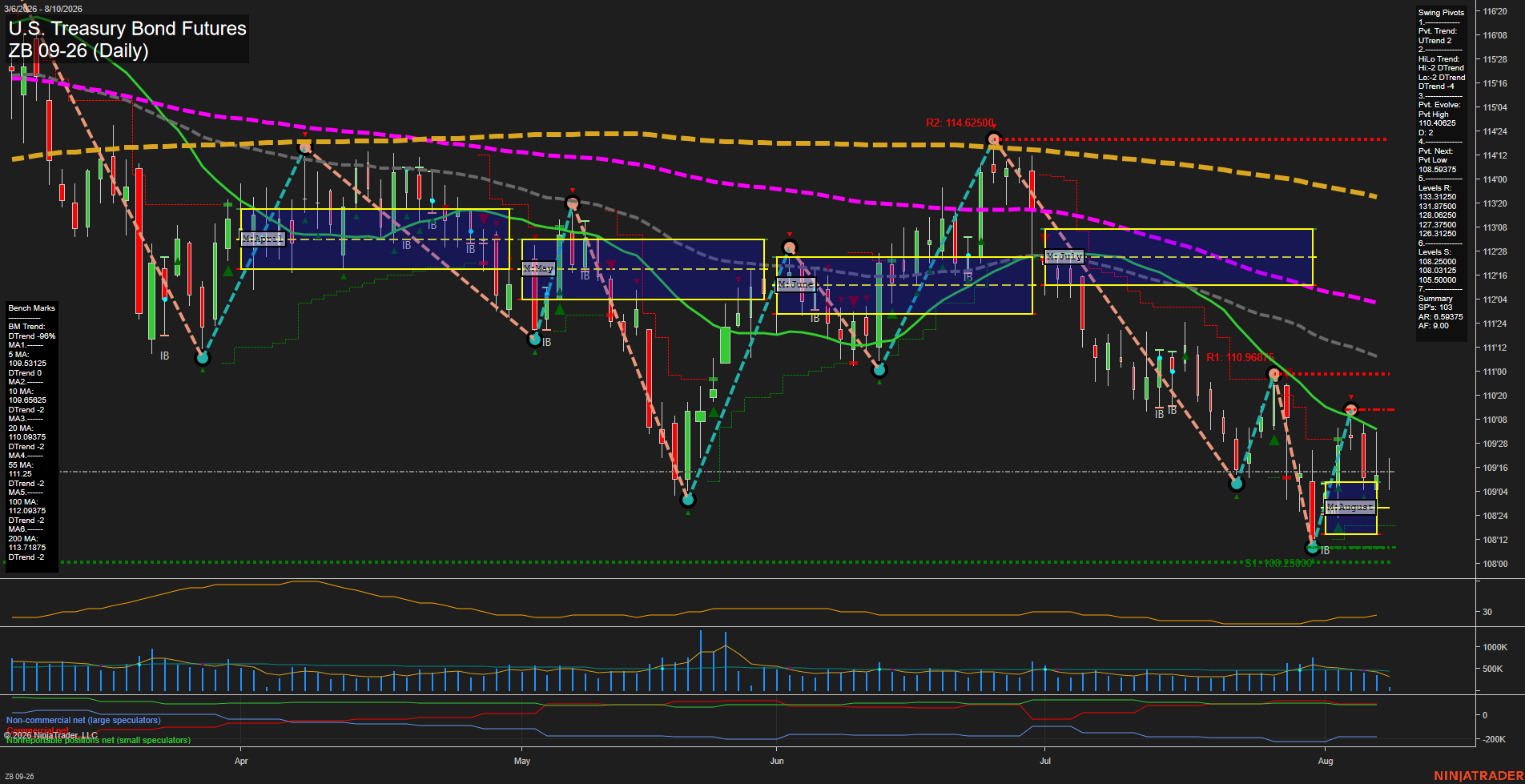
Task: Click the 500K volume axis label
Action: pyautogui.click(x=1493, y=669)
